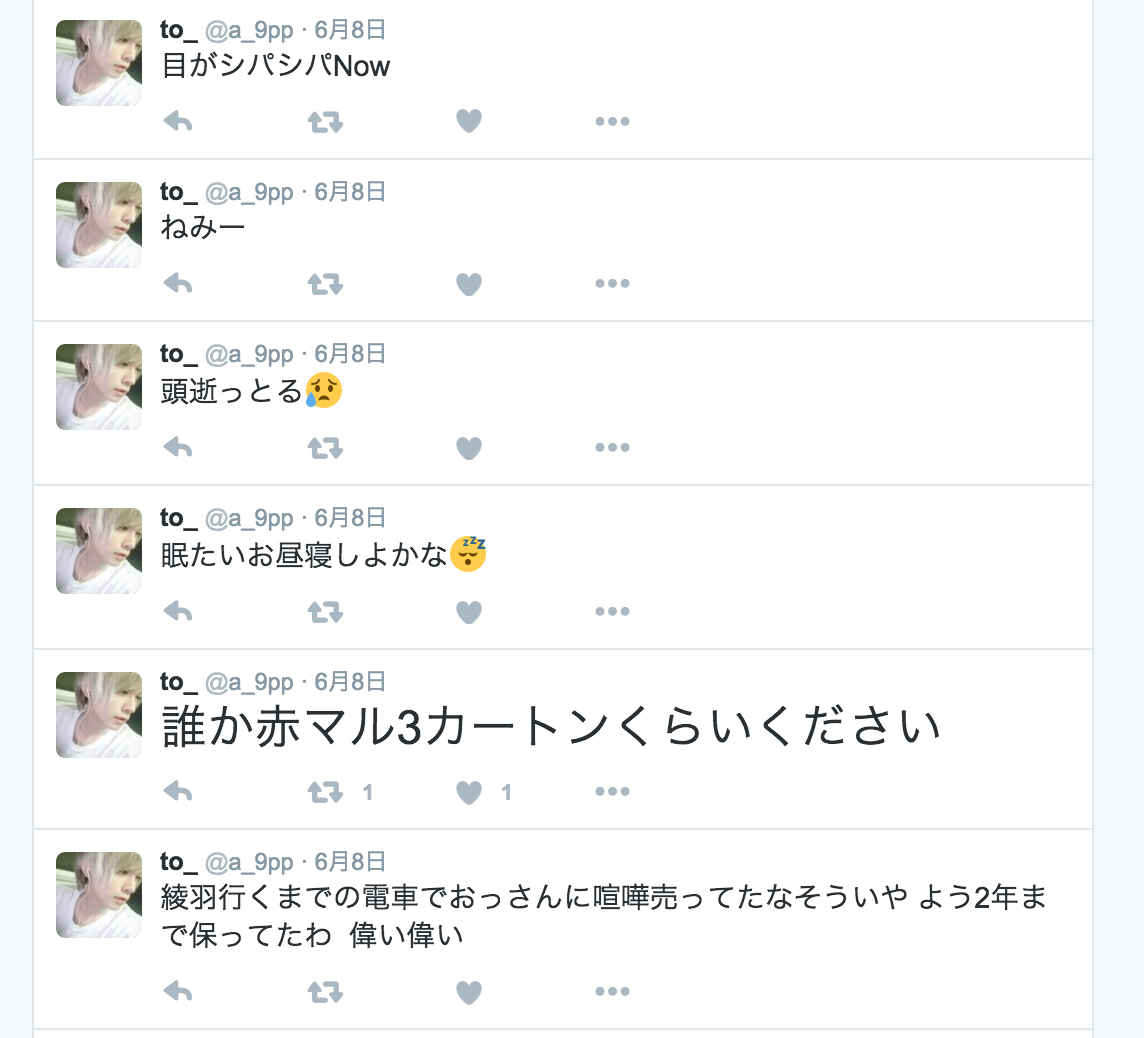Screen dimensions: 1144x1038
Task: Like the ねみー tweet
Action: (469, 284)
